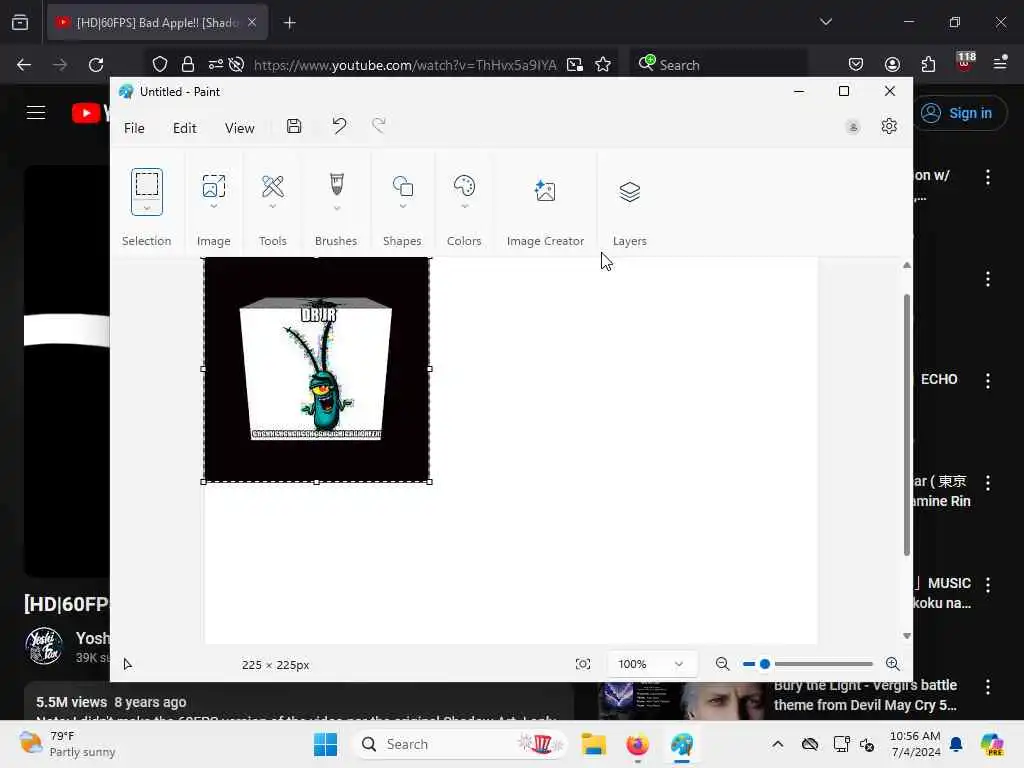This screenshot has width=1024, height=768.
Task: Open the Firefox list all tabs dropdown
Action: point(826,22)
